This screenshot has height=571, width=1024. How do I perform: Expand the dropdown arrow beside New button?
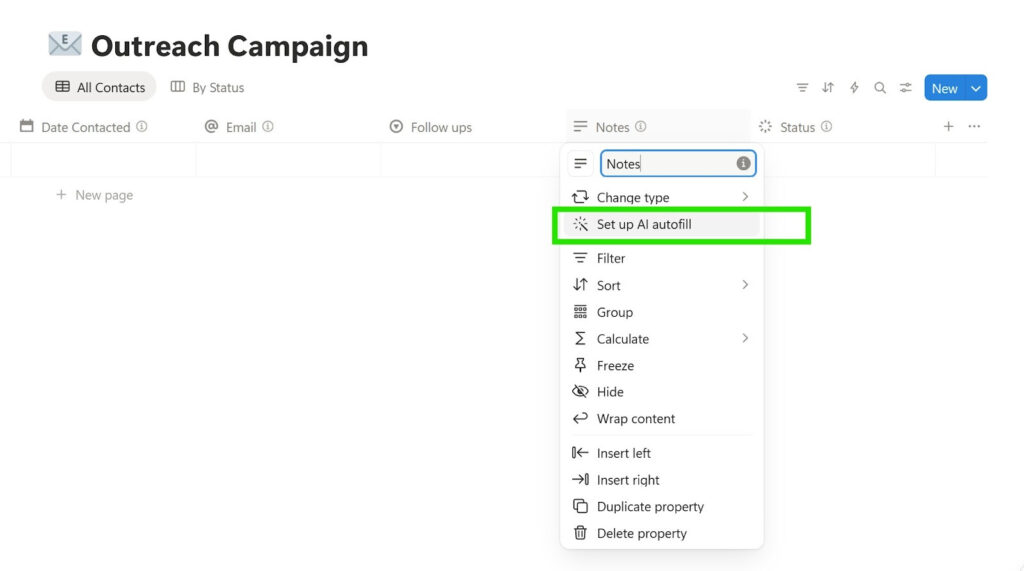976,88
